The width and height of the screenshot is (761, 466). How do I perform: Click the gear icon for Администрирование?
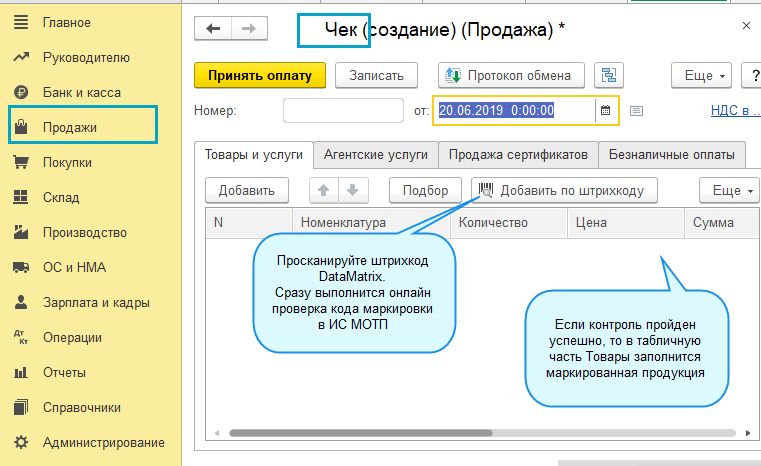(x=21, y=442)
